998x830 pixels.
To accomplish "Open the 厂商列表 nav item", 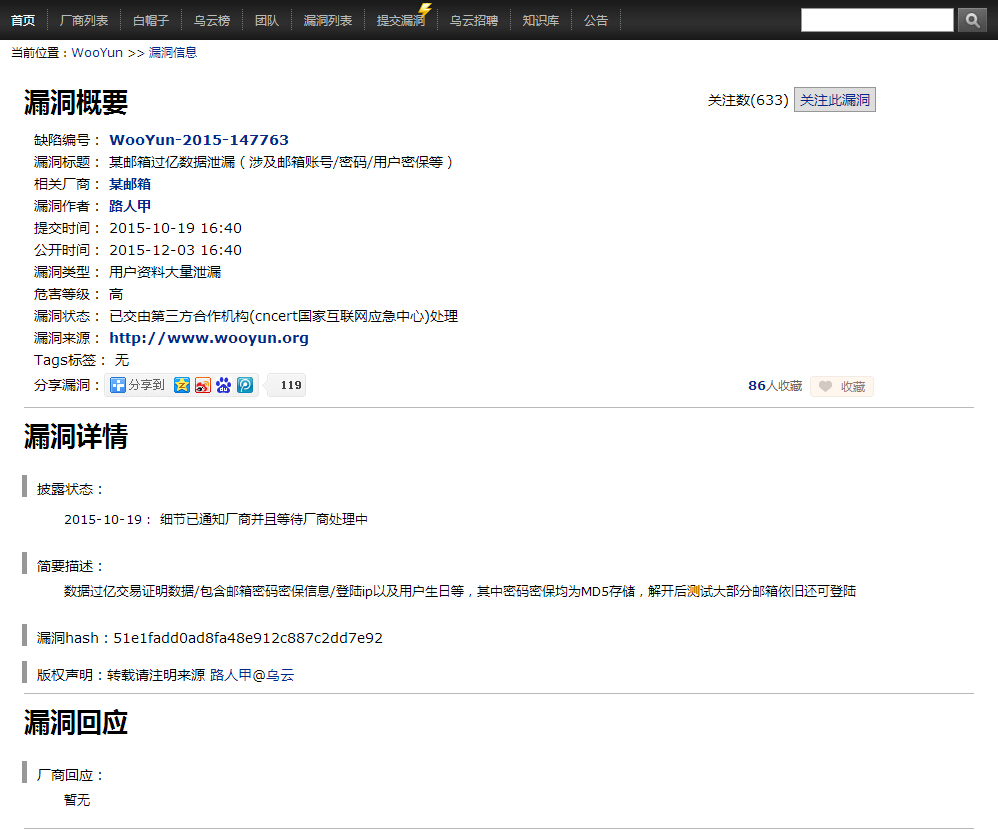I will coord(84,20).
